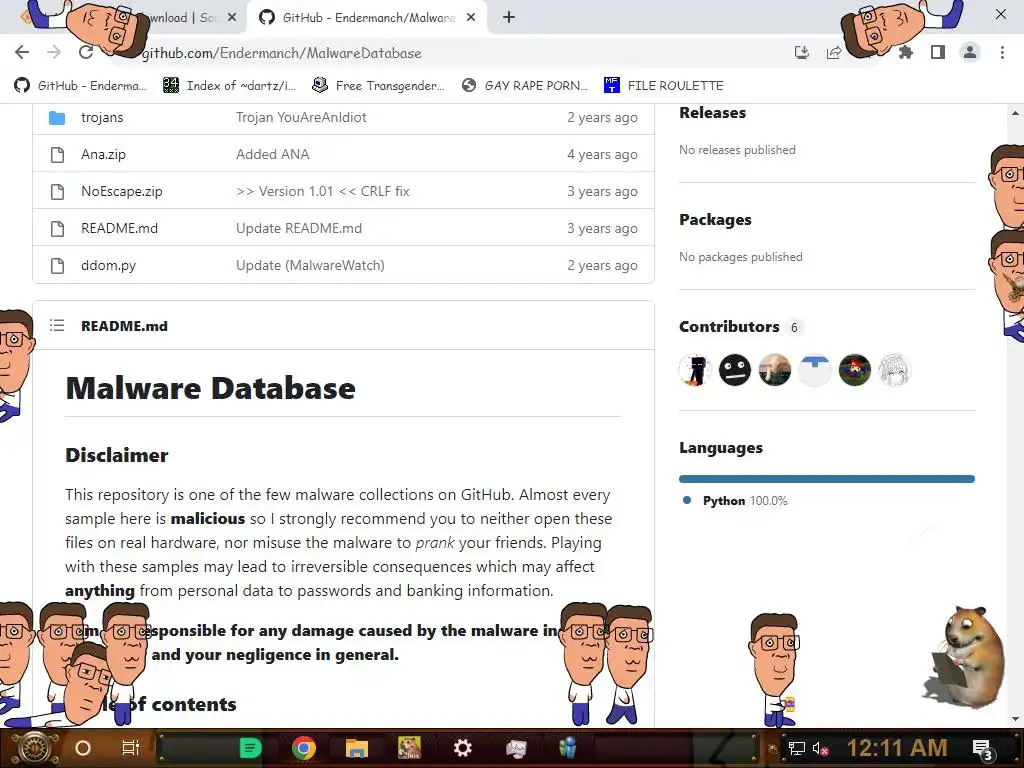Go forward in browser history
The height and width of the screenshot is (768, 1024).
click(54, 52)
